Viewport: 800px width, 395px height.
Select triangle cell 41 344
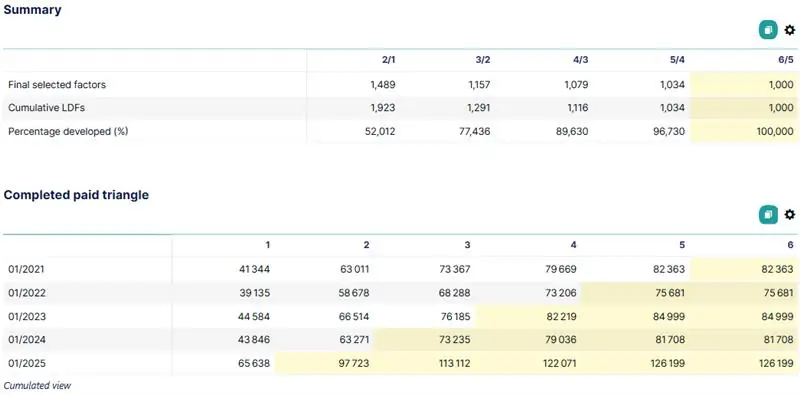[x=255, y=269]
